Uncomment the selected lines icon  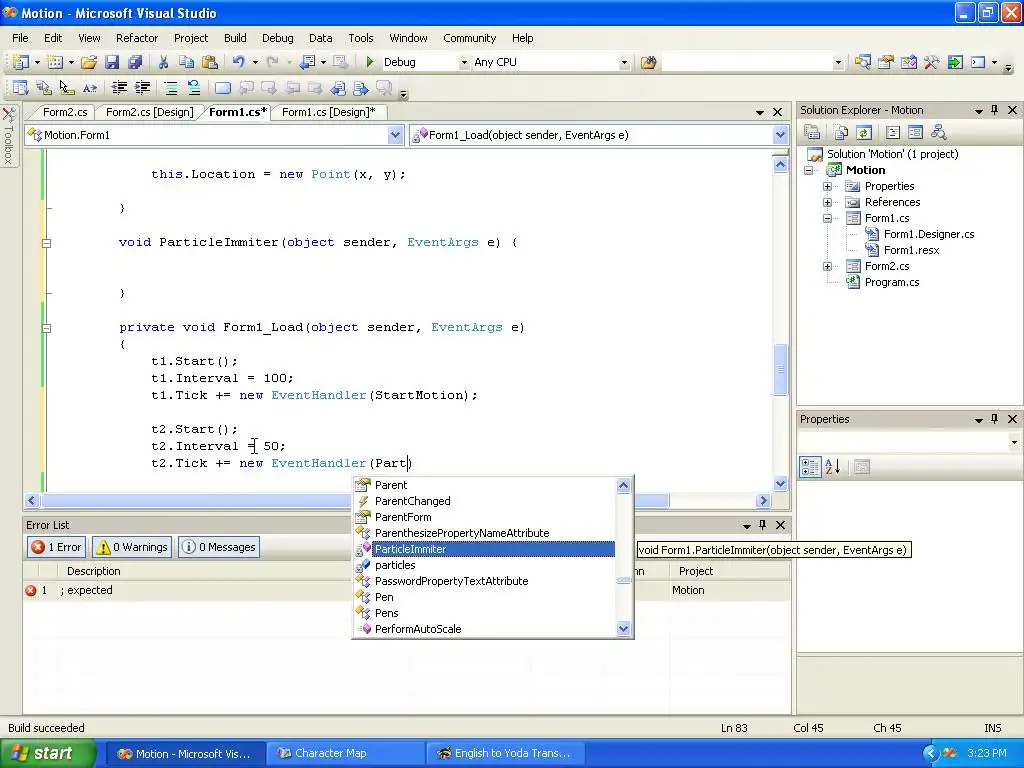tap(193, 88)
